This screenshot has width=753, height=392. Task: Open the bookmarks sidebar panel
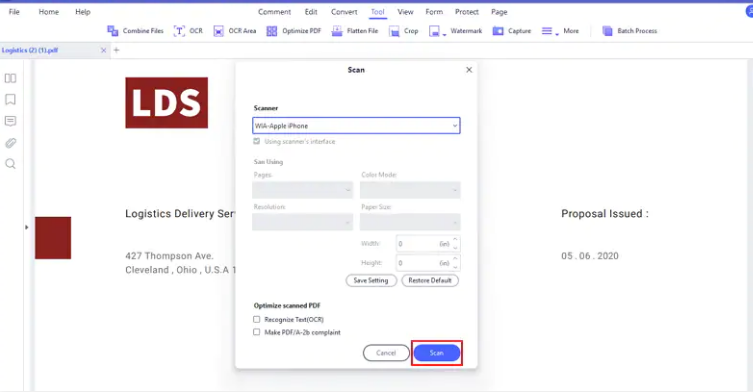point(11,99)
